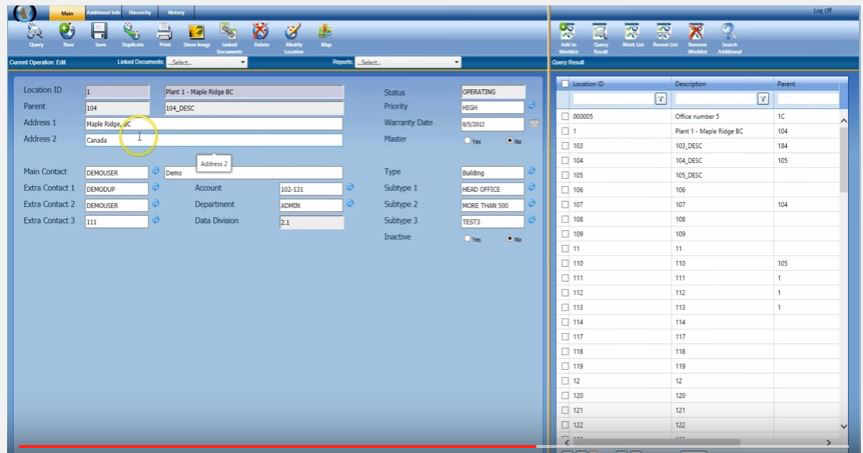Click the lookup icon beside Extra Contact 2

point(156,204)
